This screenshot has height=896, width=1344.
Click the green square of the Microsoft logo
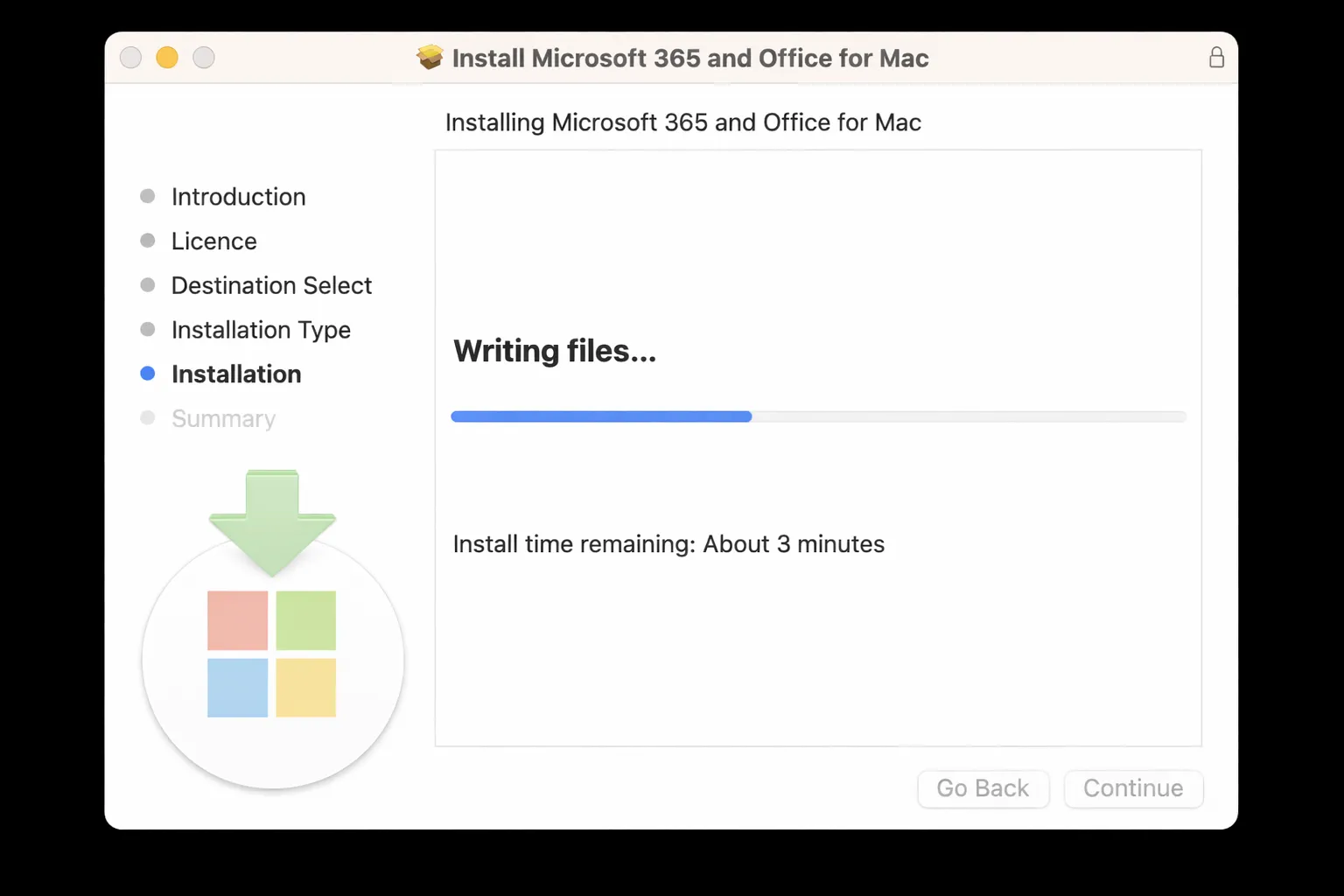(x=305, y=621)
